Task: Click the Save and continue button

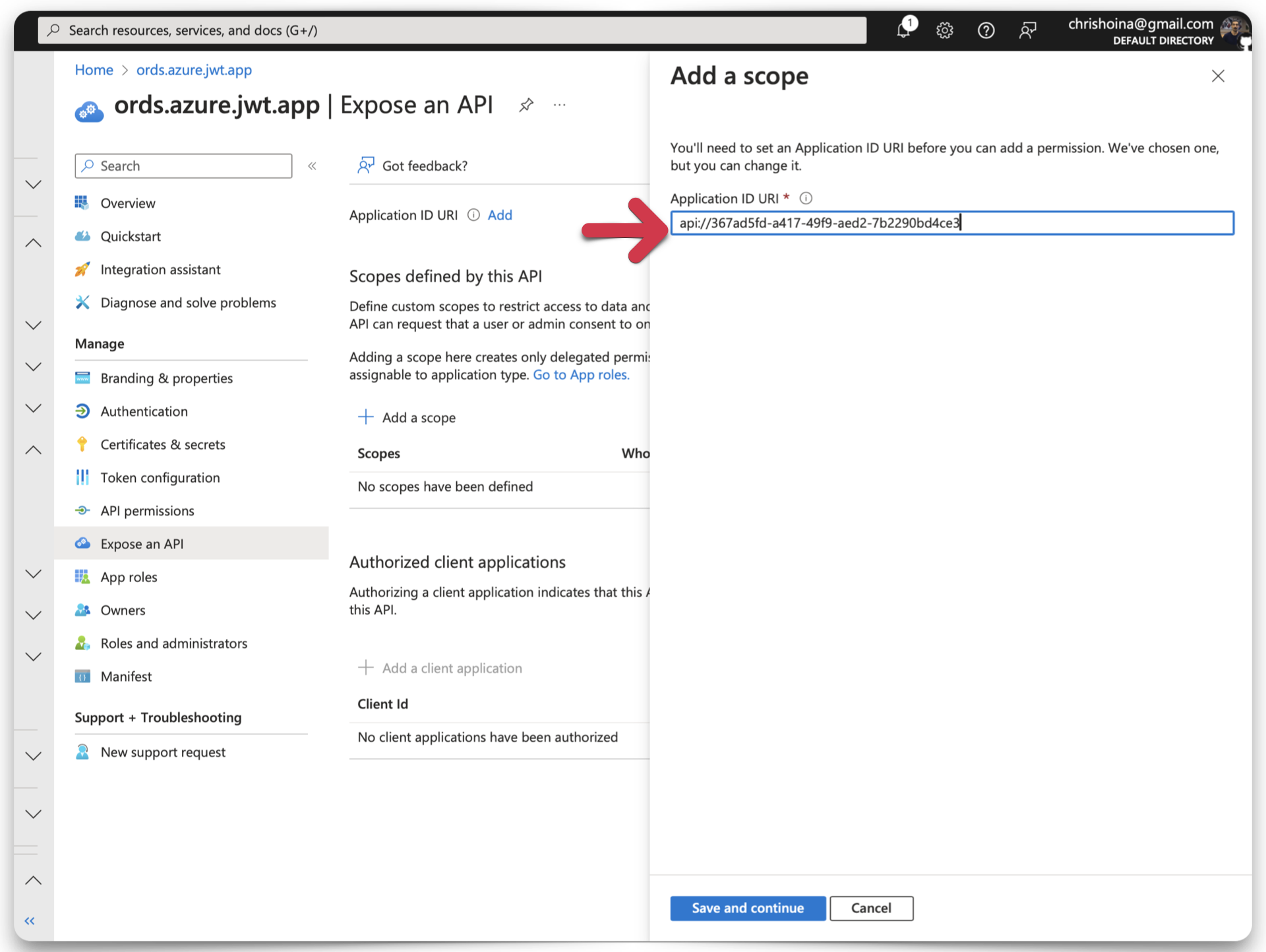Action: pos(748,908)
